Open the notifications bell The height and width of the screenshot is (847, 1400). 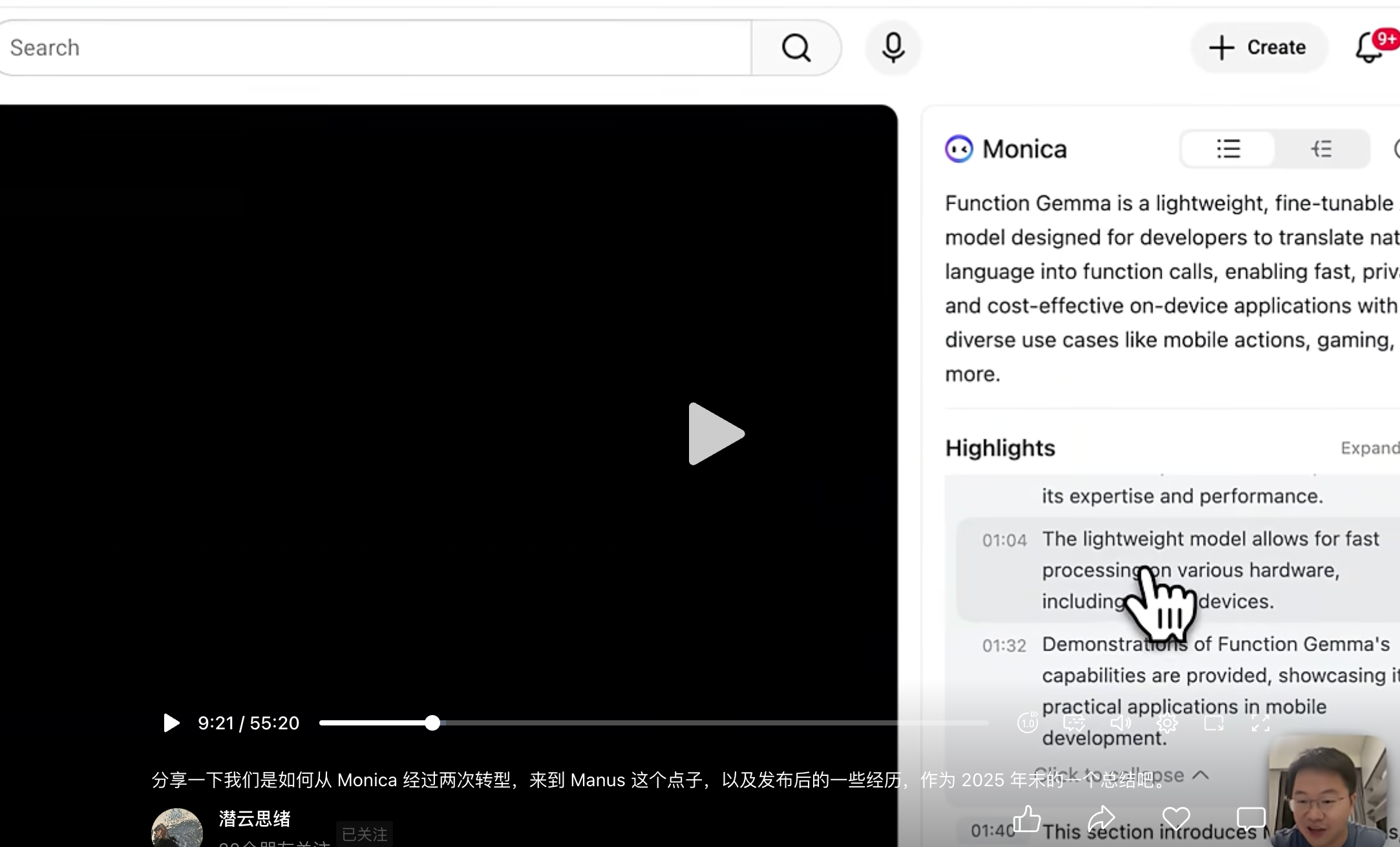click(x=1369, y=48)
